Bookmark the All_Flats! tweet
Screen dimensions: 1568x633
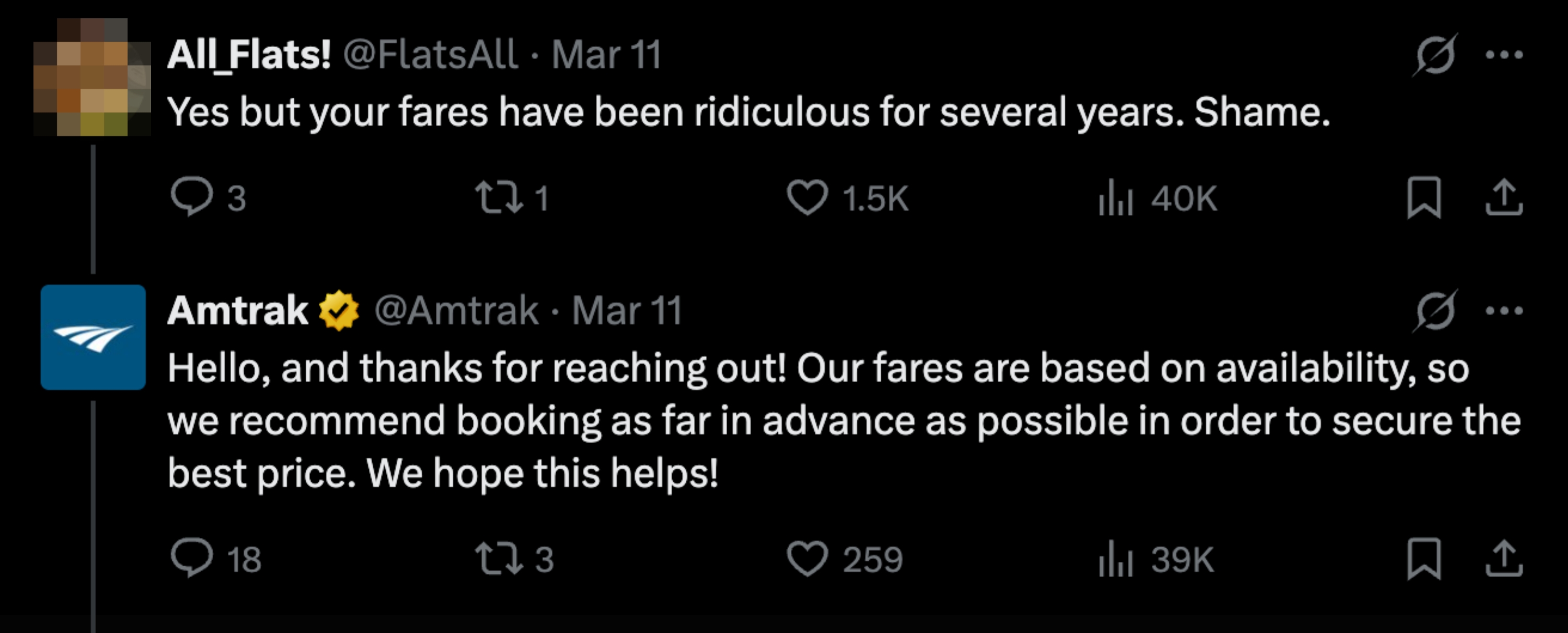[x=1424, y=198]
